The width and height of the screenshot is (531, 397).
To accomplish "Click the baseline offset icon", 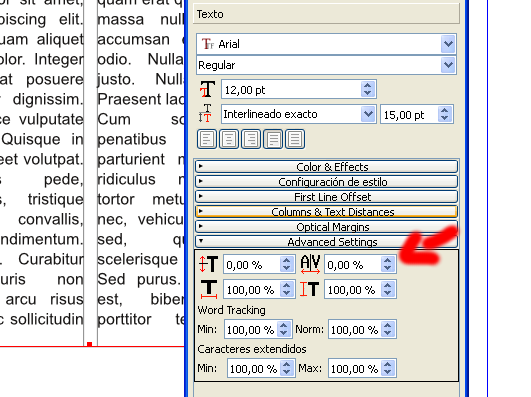I will (208, 264).
